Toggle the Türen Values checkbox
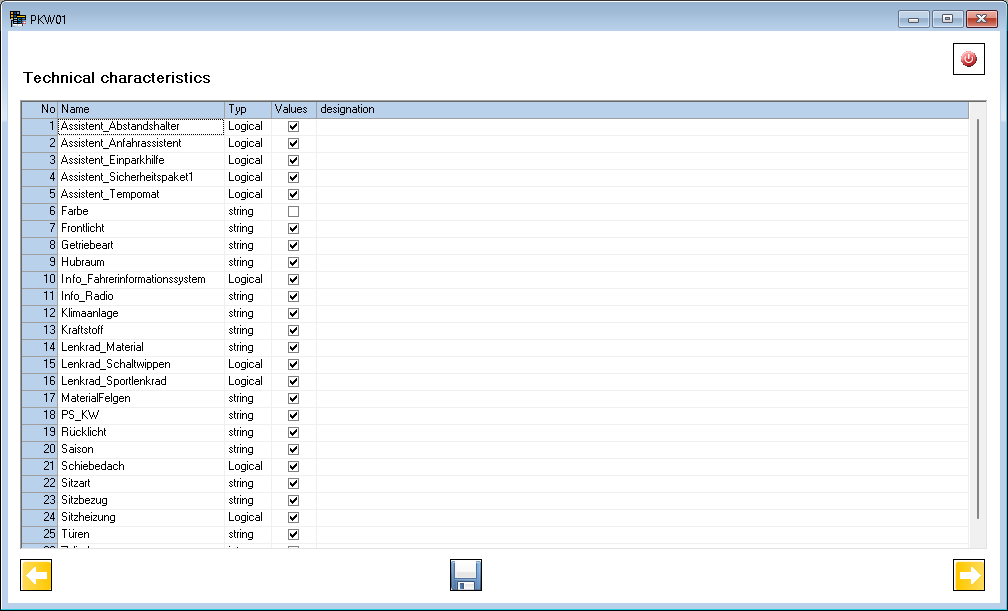The width and height of the screenshot is (1008, 611). pyautogui.click(x=291, y=534)
